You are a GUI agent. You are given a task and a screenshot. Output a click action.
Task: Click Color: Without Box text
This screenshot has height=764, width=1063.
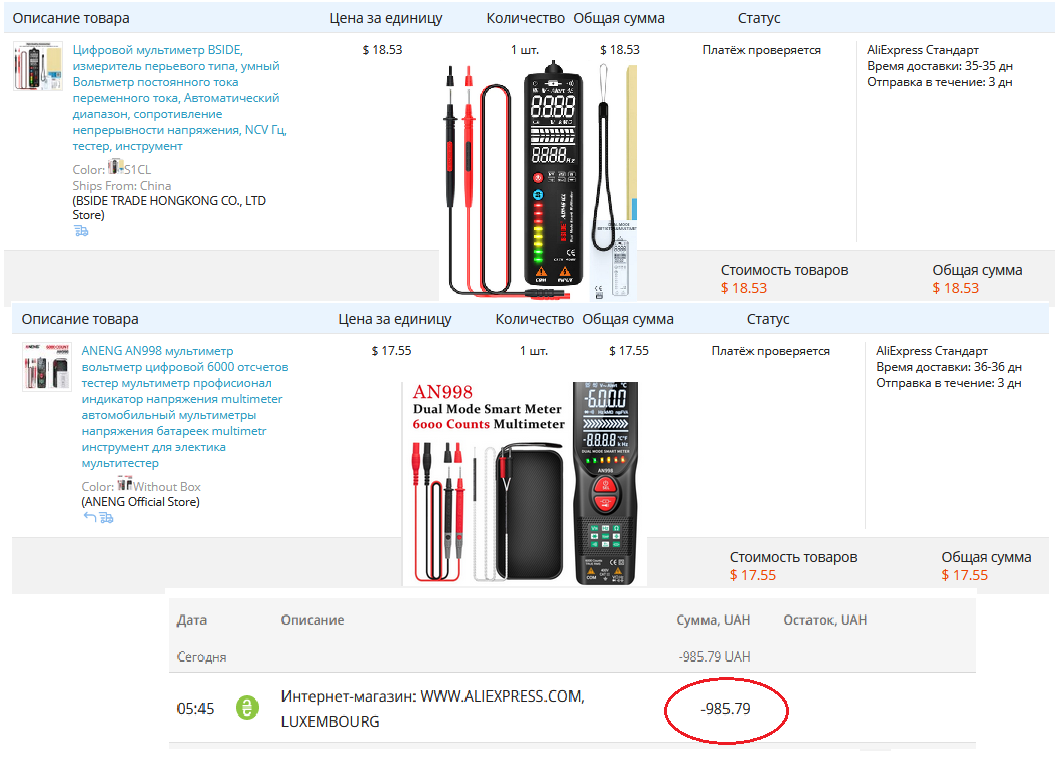click(x=141, y=485)
